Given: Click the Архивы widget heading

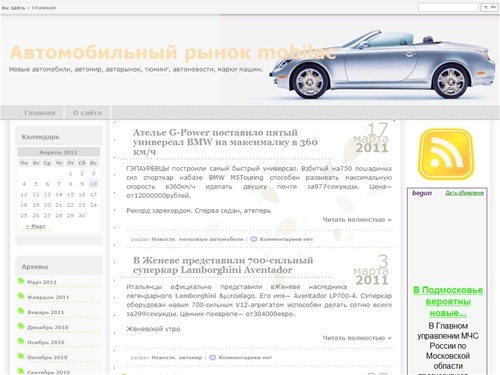Looking at the screenshot, I should [35, 267].
